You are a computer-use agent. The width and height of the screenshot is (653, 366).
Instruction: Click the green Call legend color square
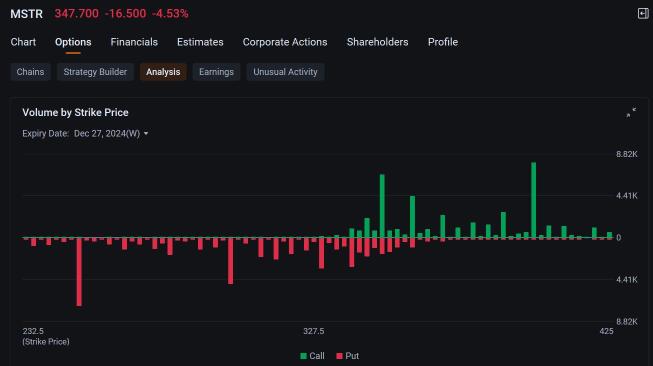[303, 356]
